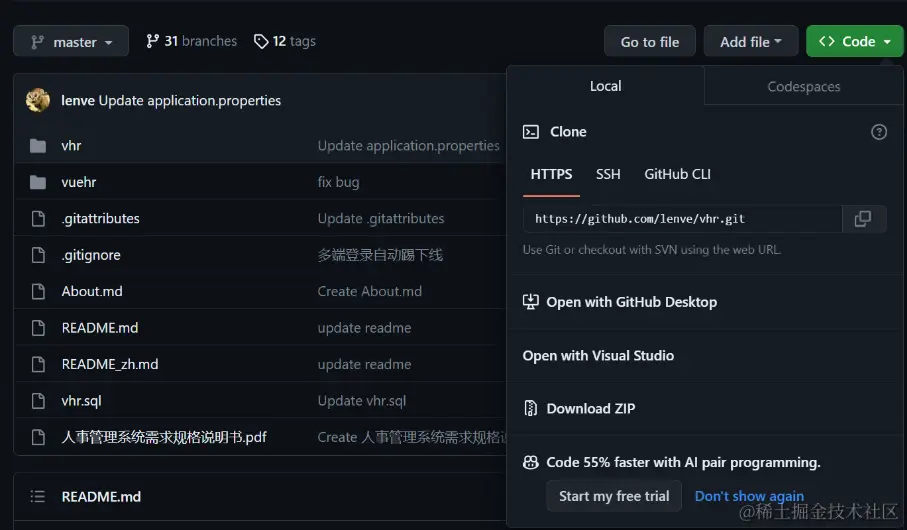Click the git branch icon beside master
The width and height of the screenshot is (907, 530).
(x=38, y=42)
